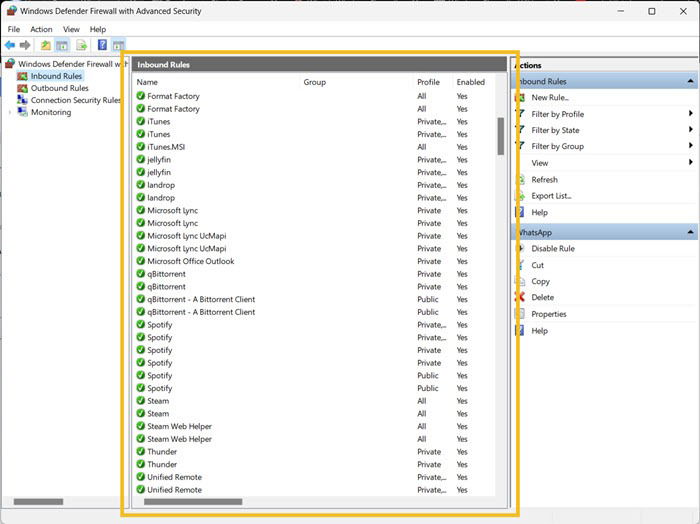
Task: Click the Up one level folder icon
Action: [46, 45]
